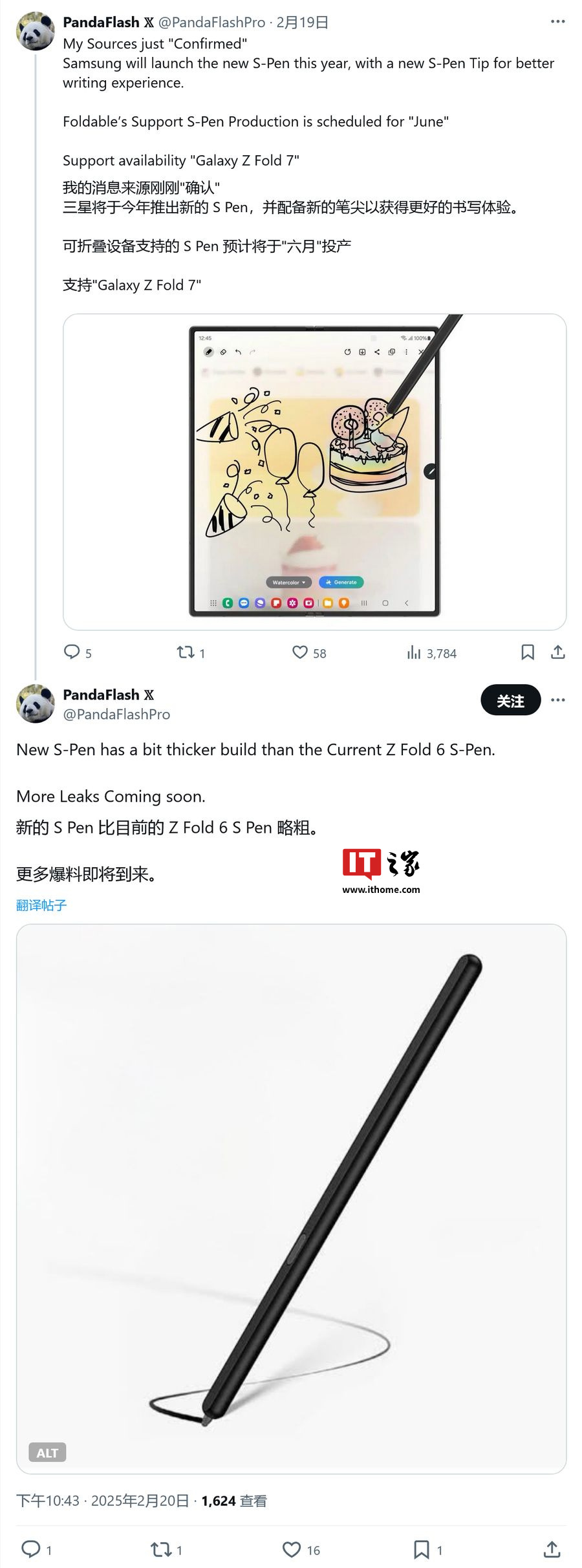Open more options on first tweet
Image resolution: width=582 pixels, height=1568 pixels.
pos(557,21)
